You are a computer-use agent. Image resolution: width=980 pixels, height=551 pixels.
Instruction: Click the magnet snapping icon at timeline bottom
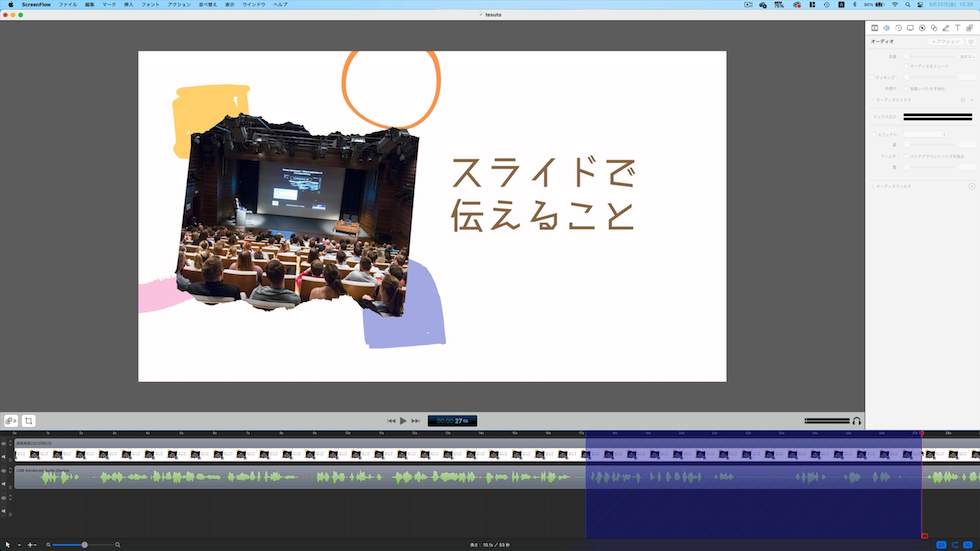(x=955, y=545)
